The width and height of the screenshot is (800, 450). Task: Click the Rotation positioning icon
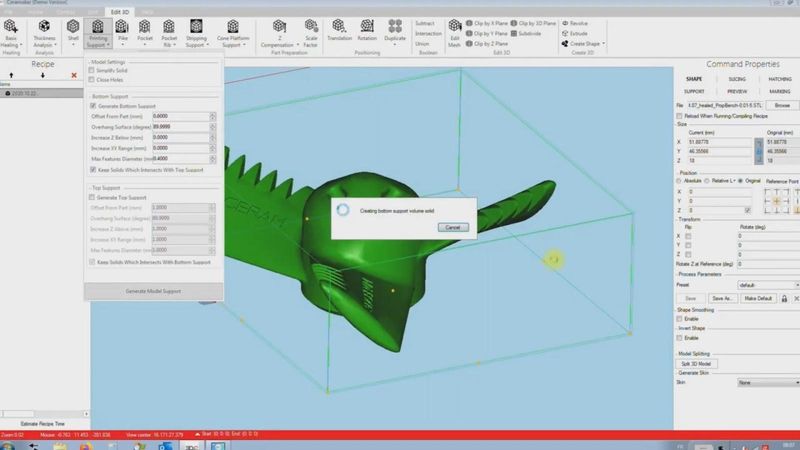point(369,30)
